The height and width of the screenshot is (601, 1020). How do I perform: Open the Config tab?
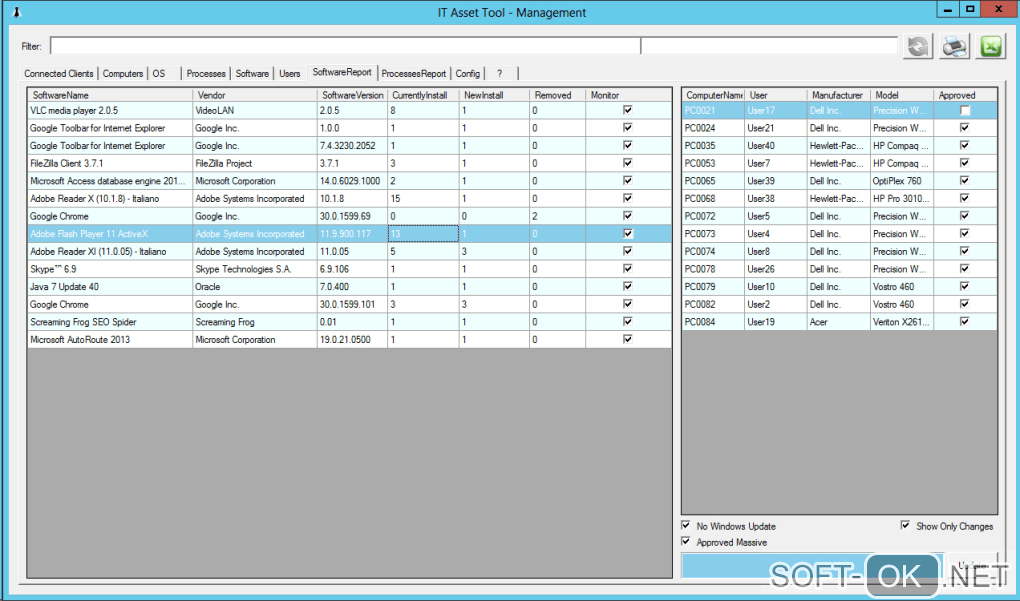tap(467, 73)
